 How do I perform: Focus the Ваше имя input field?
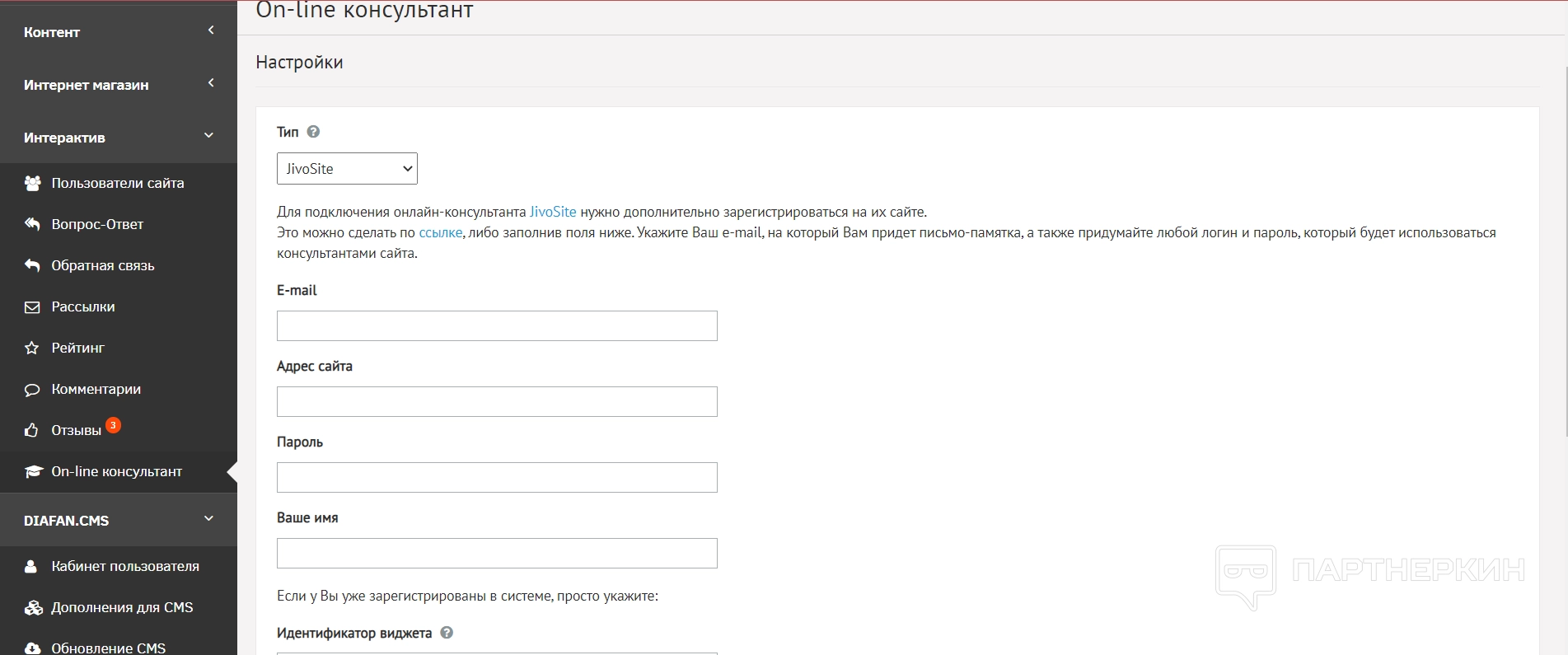point(497,553)
